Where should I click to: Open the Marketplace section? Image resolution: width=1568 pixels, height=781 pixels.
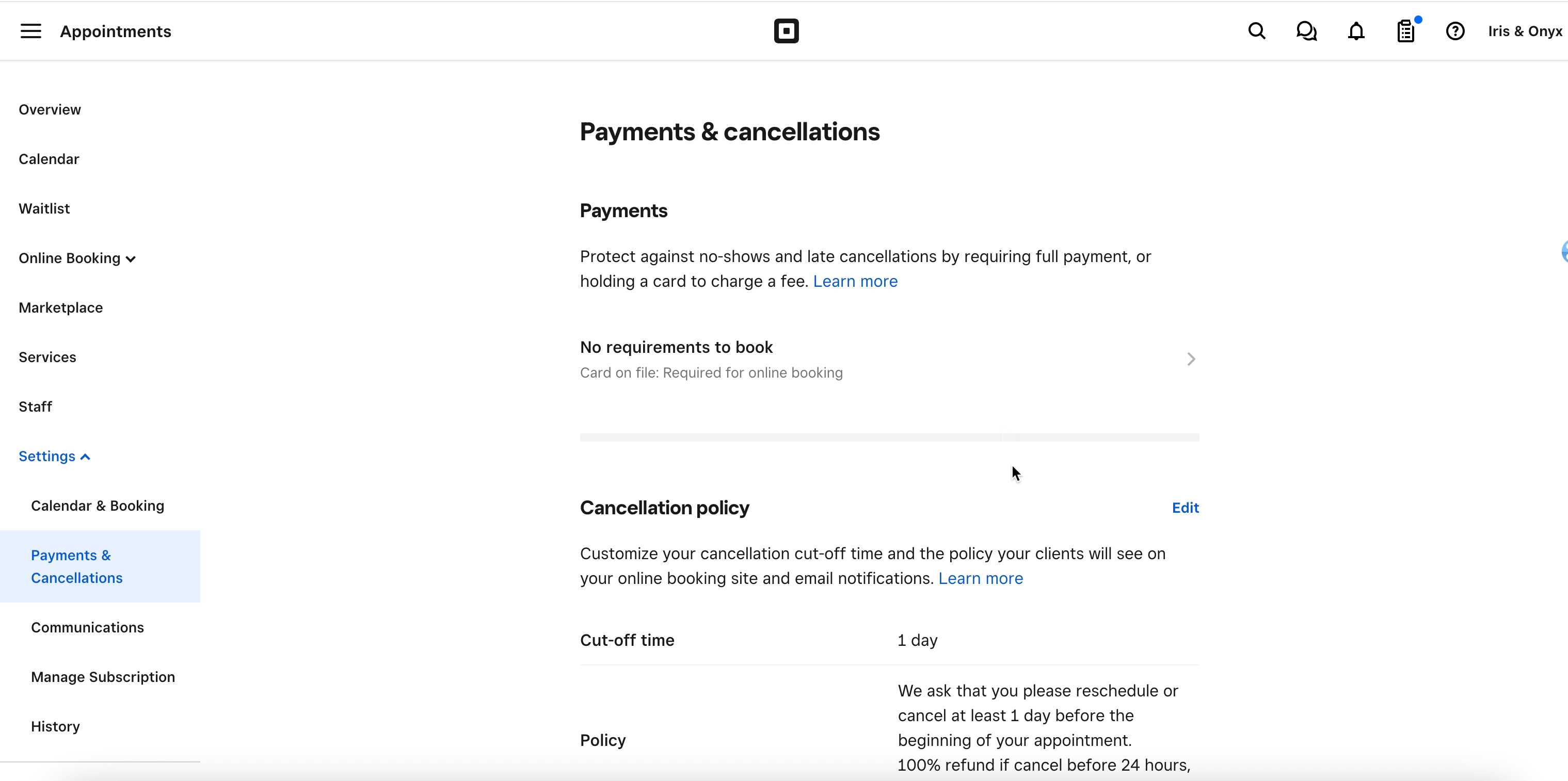(60, 308)
